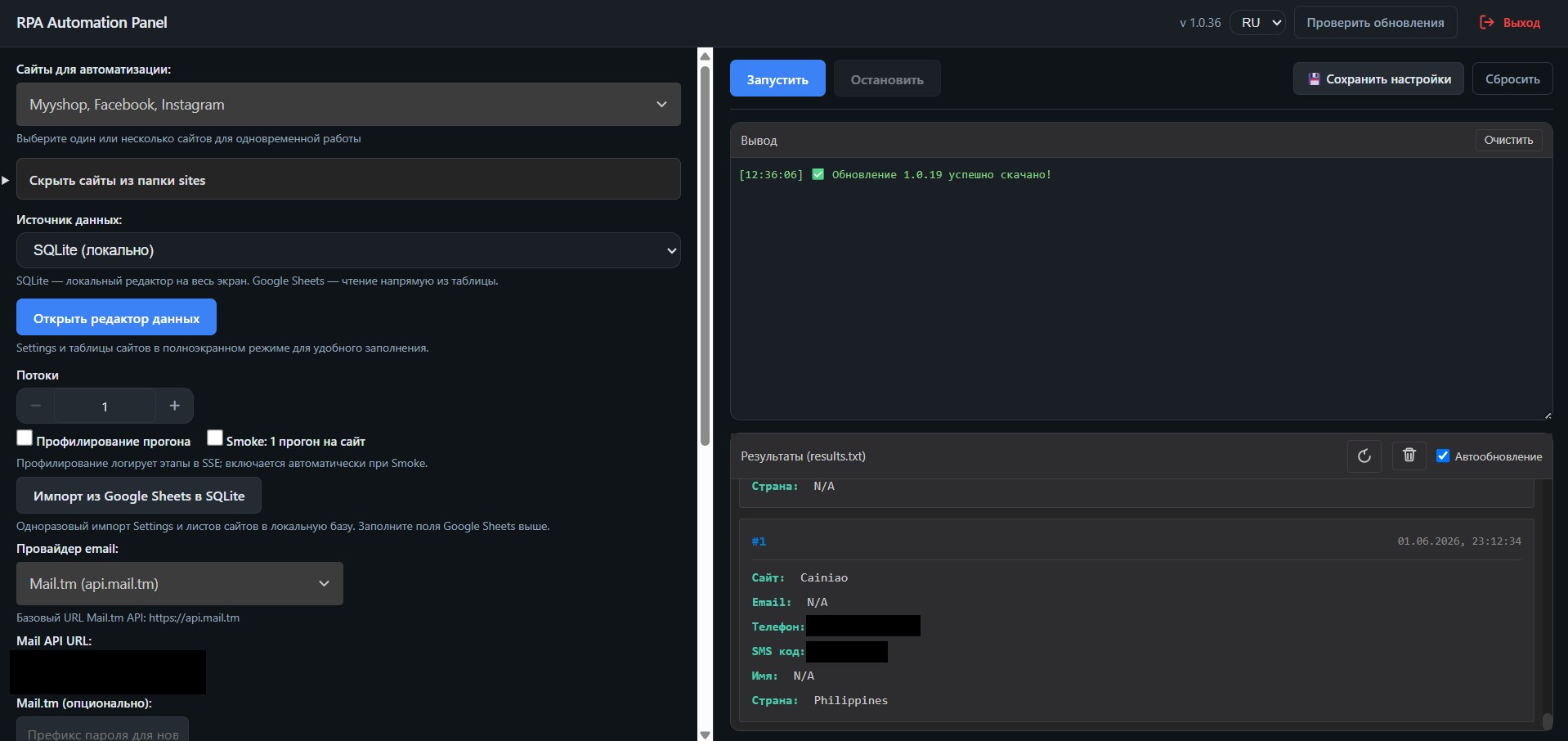Click the Mail API URL label

click(x=54, y=640)
